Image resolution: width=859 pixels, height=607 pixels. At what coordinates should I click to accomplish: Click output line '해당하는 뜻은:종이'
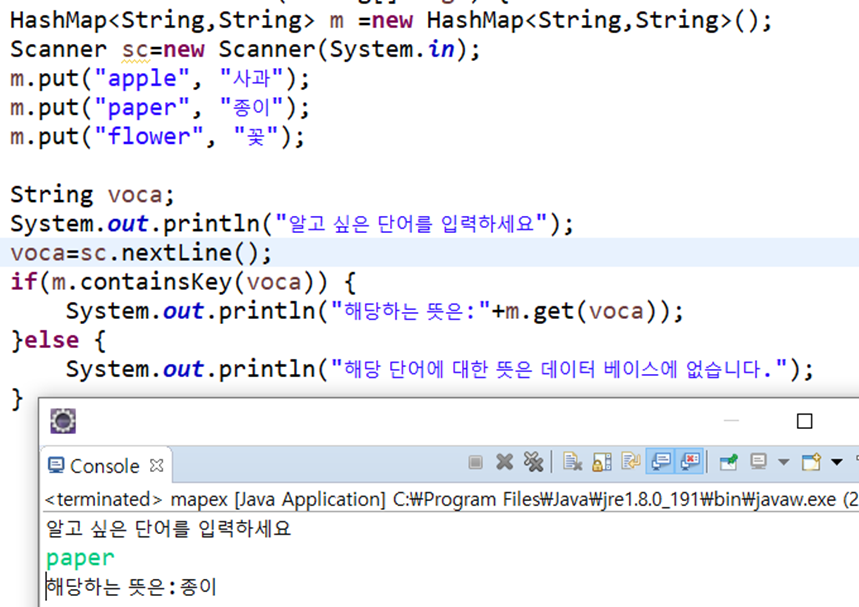click(131, 587)
